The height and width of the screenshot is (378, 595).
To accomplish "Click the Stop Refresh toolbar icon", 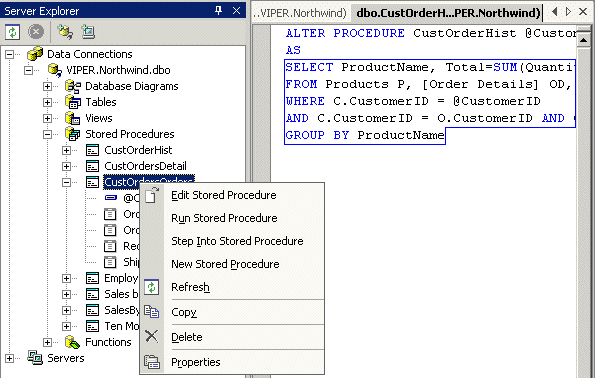I will tap(36, 32).
